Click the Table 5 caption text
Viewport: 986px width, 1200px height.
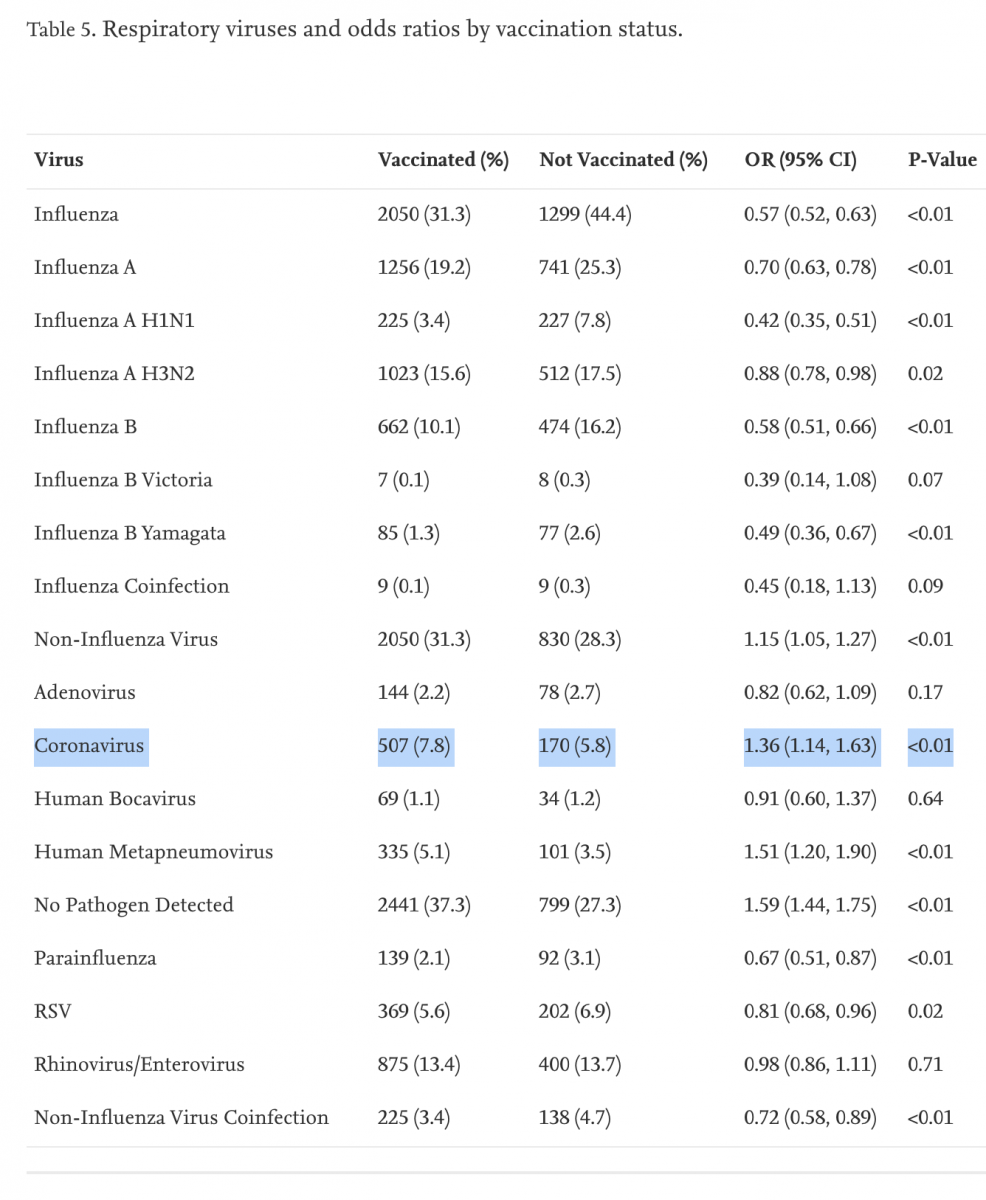[x=355, y=29]
